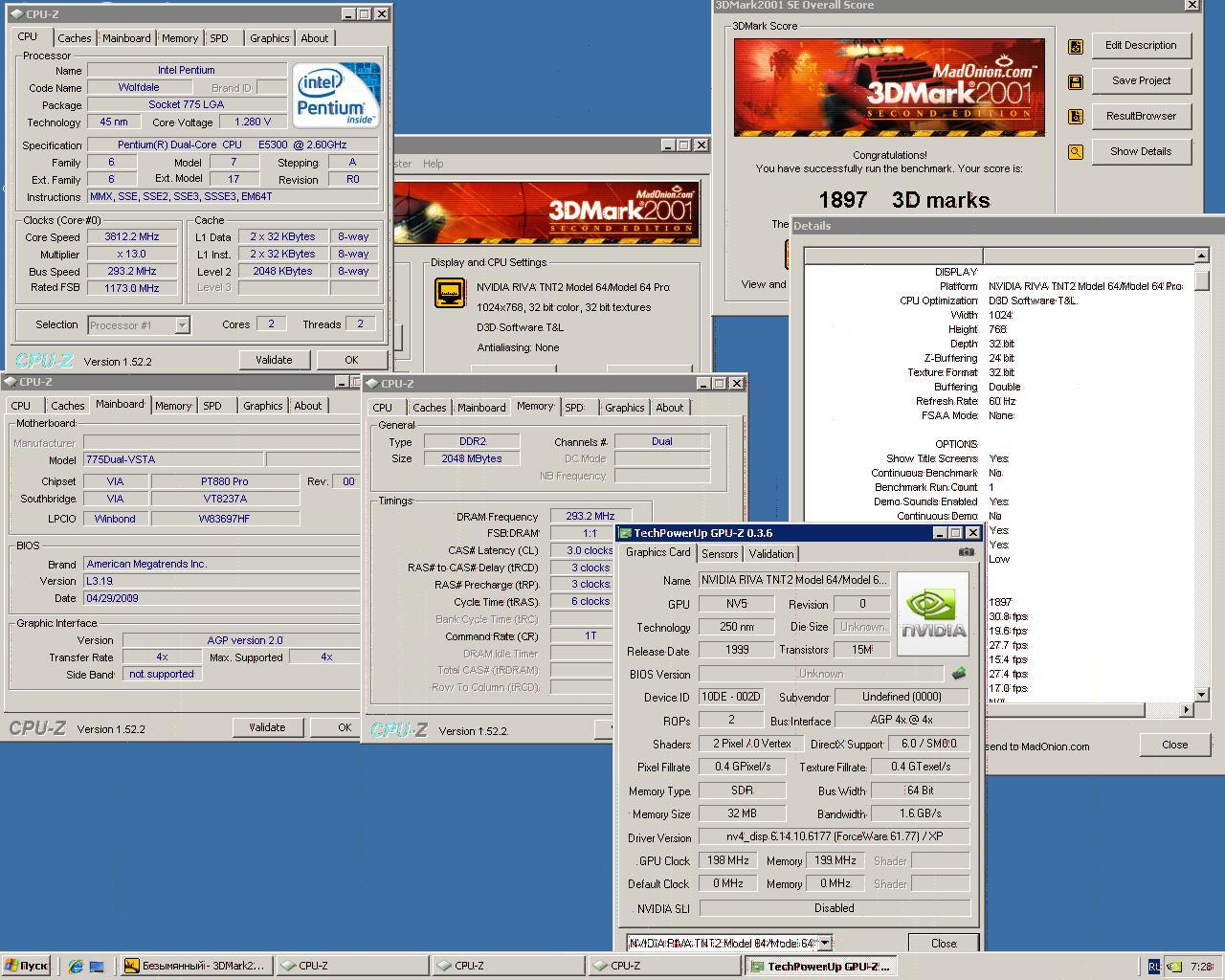Open the Help menu in 3DMark window
Viewport: 1225px width, 980px height.
point(433,164)
